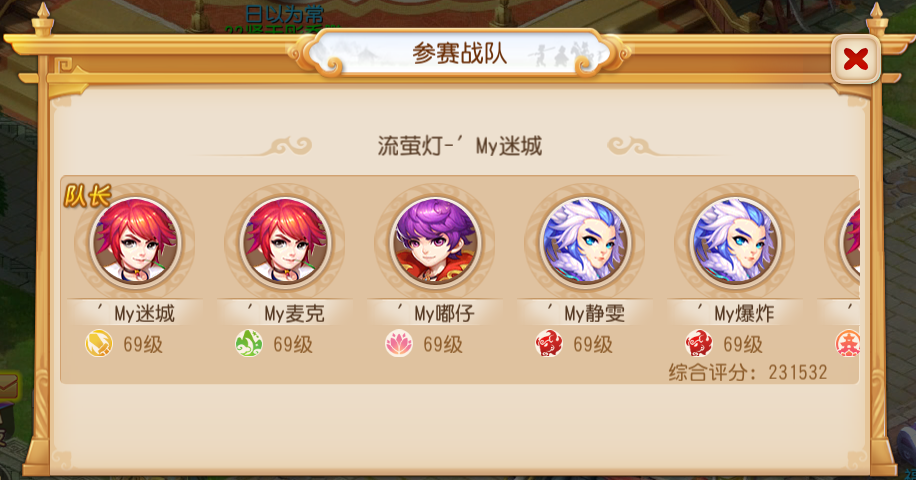Image resolution: width=916 pixels, height=480 pixels.
Task: Click the My麦克 name label
Action: pyautogui.click(x=286, y=314)
